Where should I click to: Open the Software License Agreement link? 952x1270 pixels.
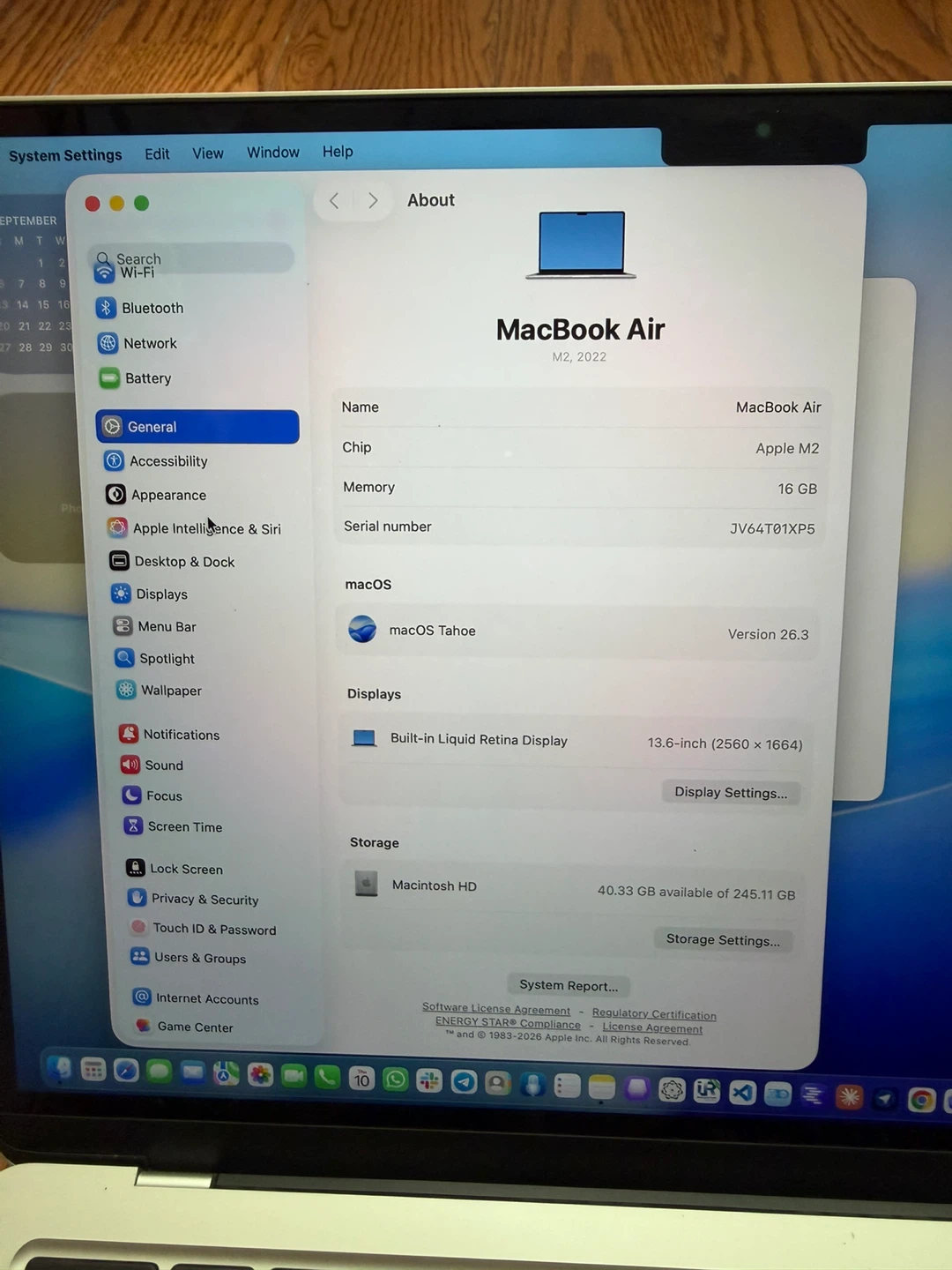tap(496, 1008)
